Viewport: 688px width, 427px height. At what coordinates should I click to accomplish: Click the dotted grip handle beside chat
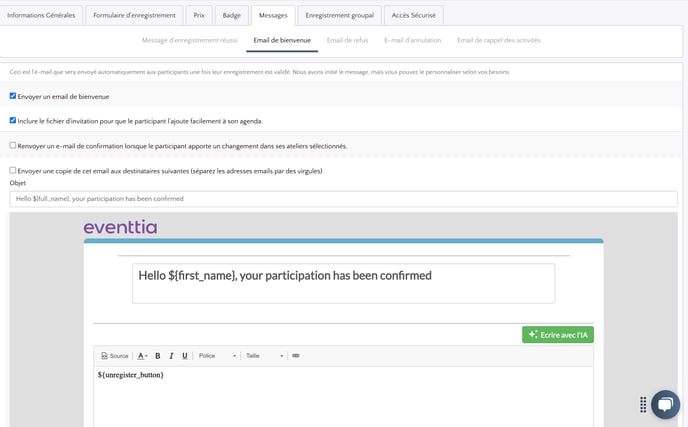click(643, 405)
